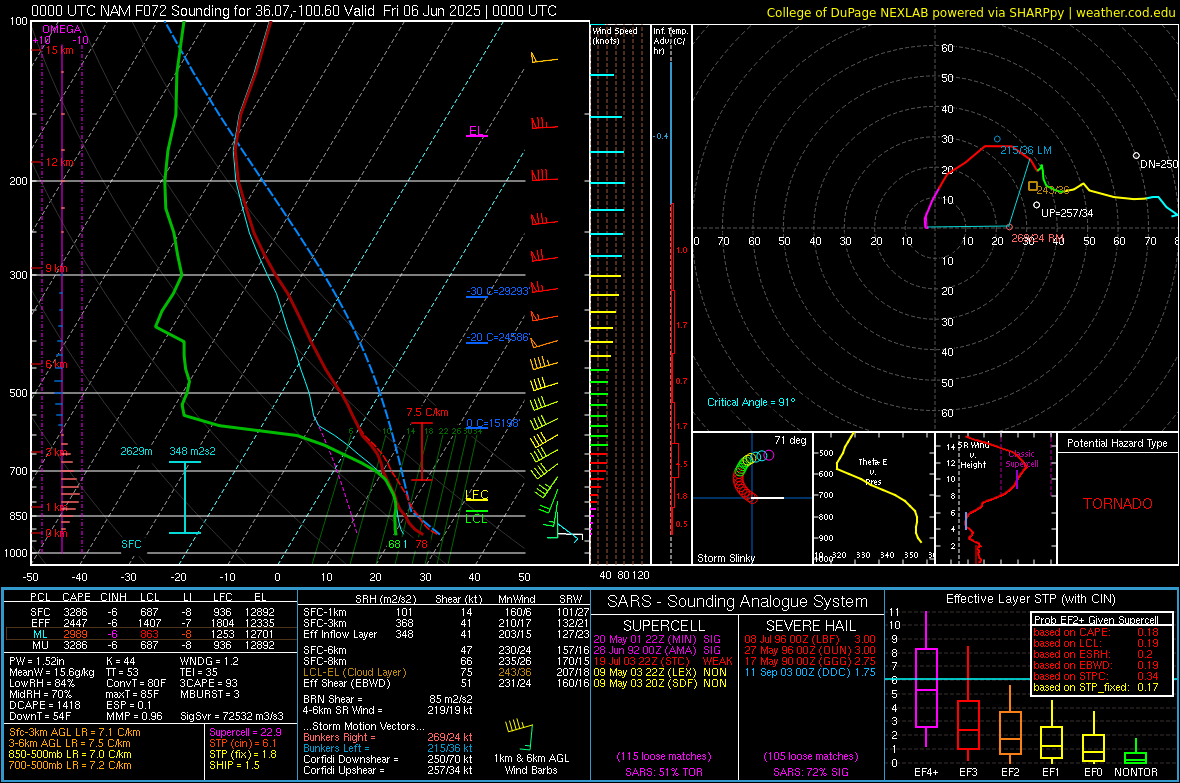Click the orange storm motion square on hodograph

click(x=1032, y=186)
